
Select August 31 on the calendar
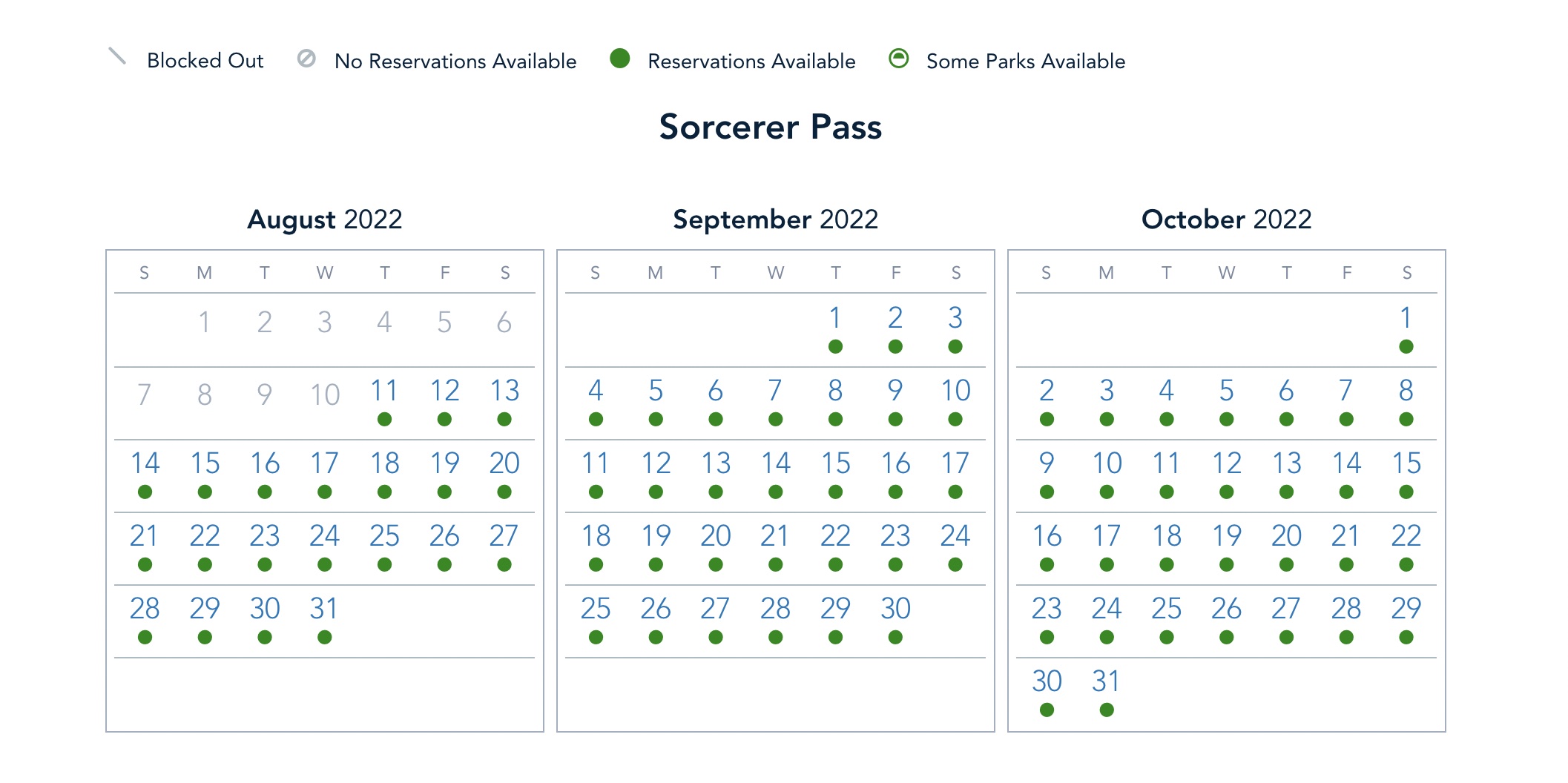324,609
